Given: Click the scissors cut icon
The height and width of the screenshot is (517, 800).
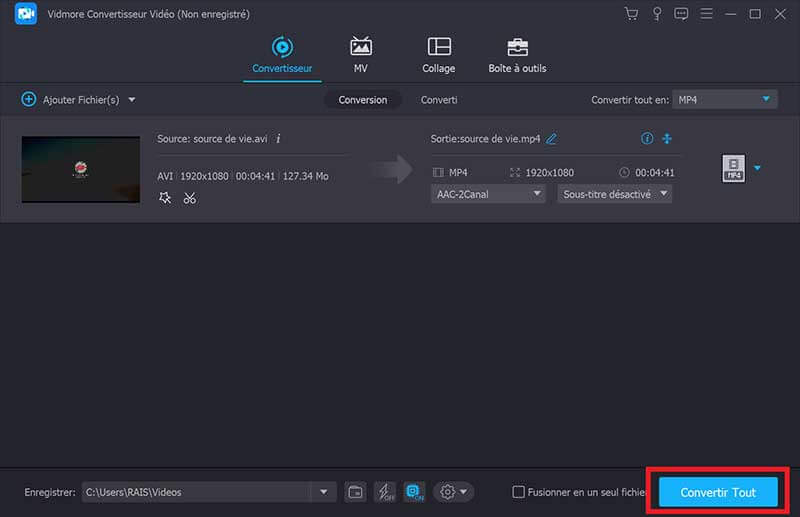Looking at the screenshot, I should [189, 198].
